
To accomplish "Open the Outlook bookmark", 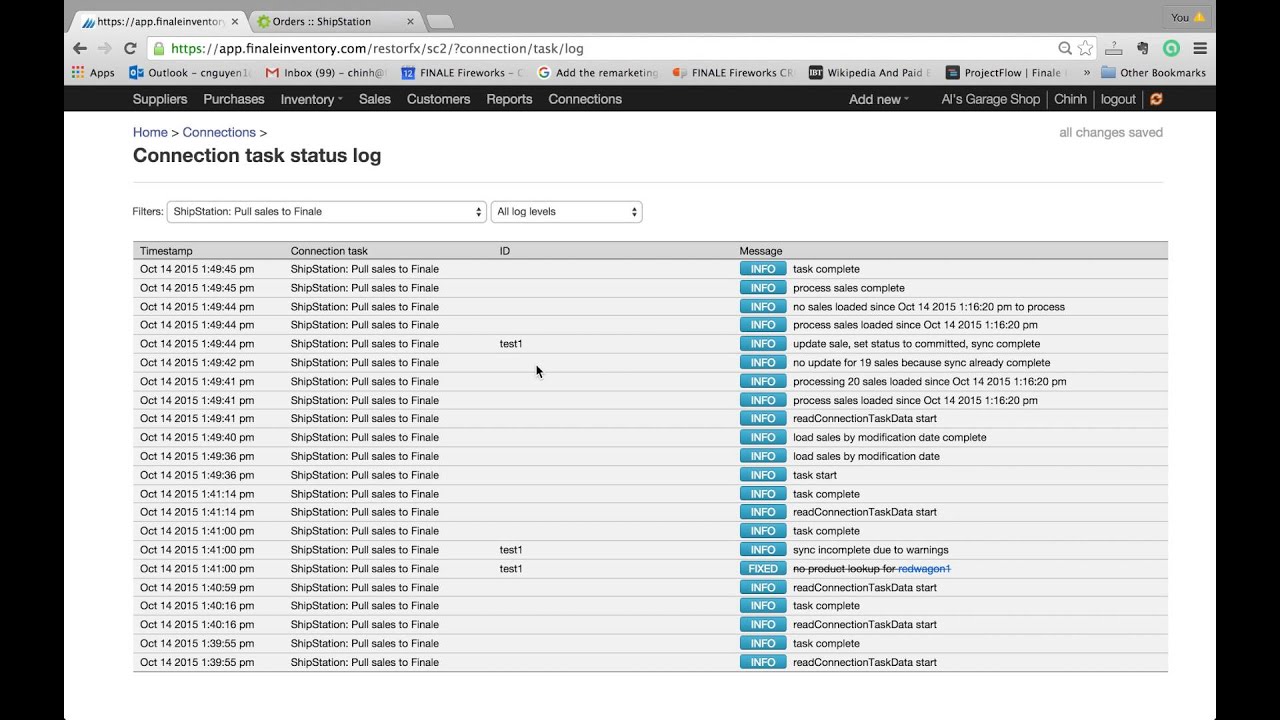I will (x=190, y=73).
